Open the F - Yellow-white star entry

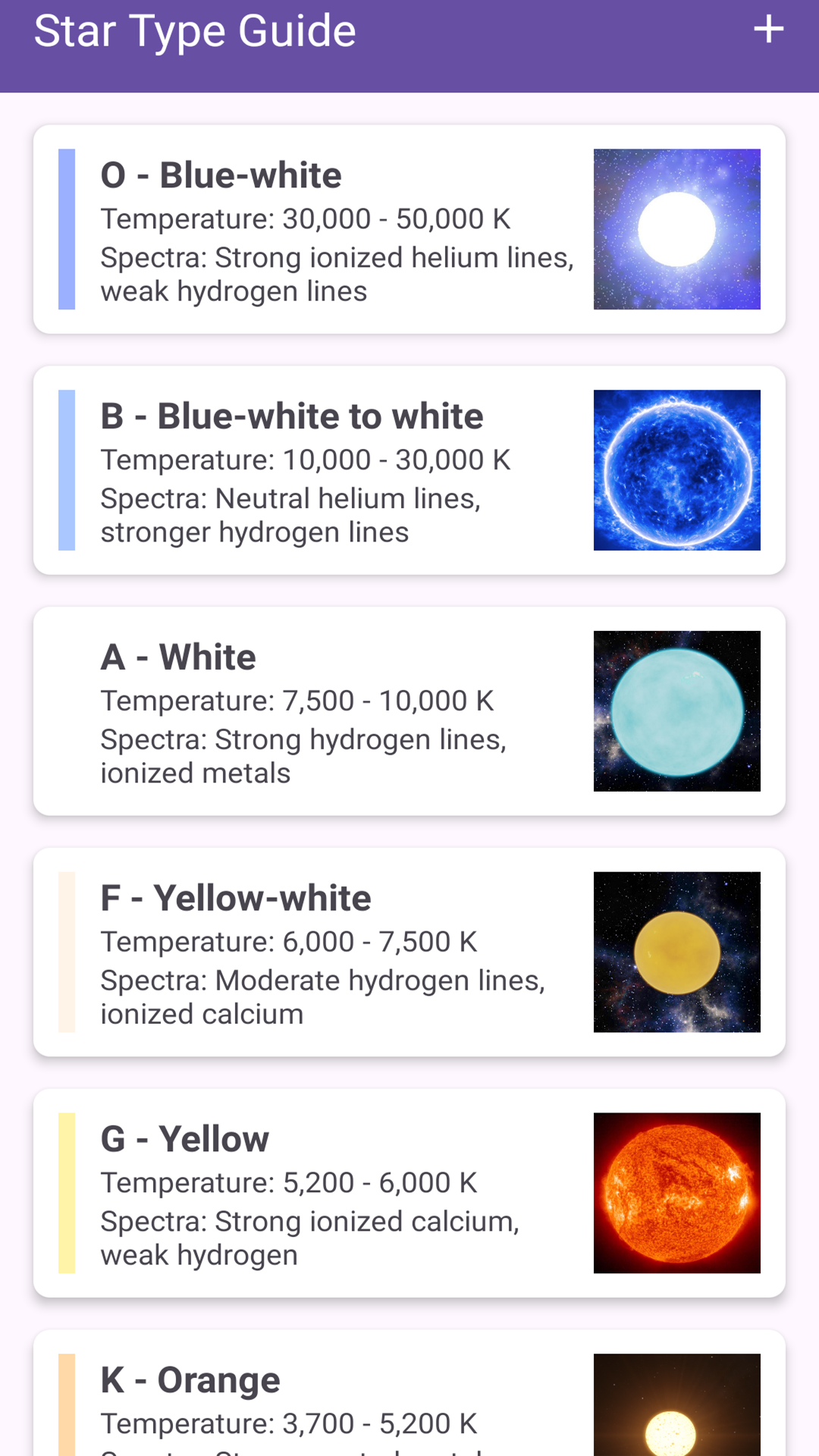[409, 952]
